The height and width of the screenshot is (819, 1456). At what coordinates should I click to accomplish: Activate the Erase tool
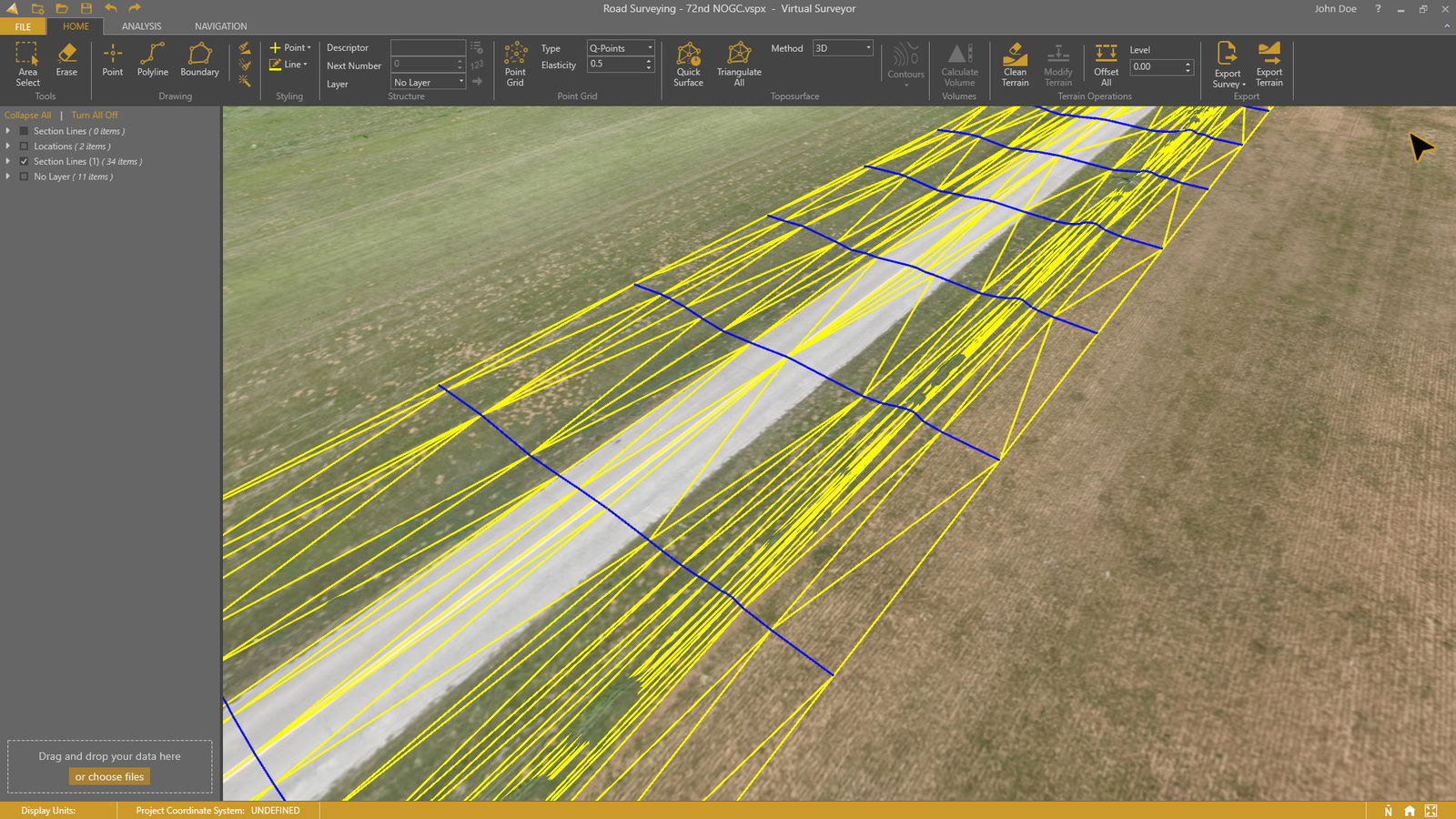click(x=66, y=64)
